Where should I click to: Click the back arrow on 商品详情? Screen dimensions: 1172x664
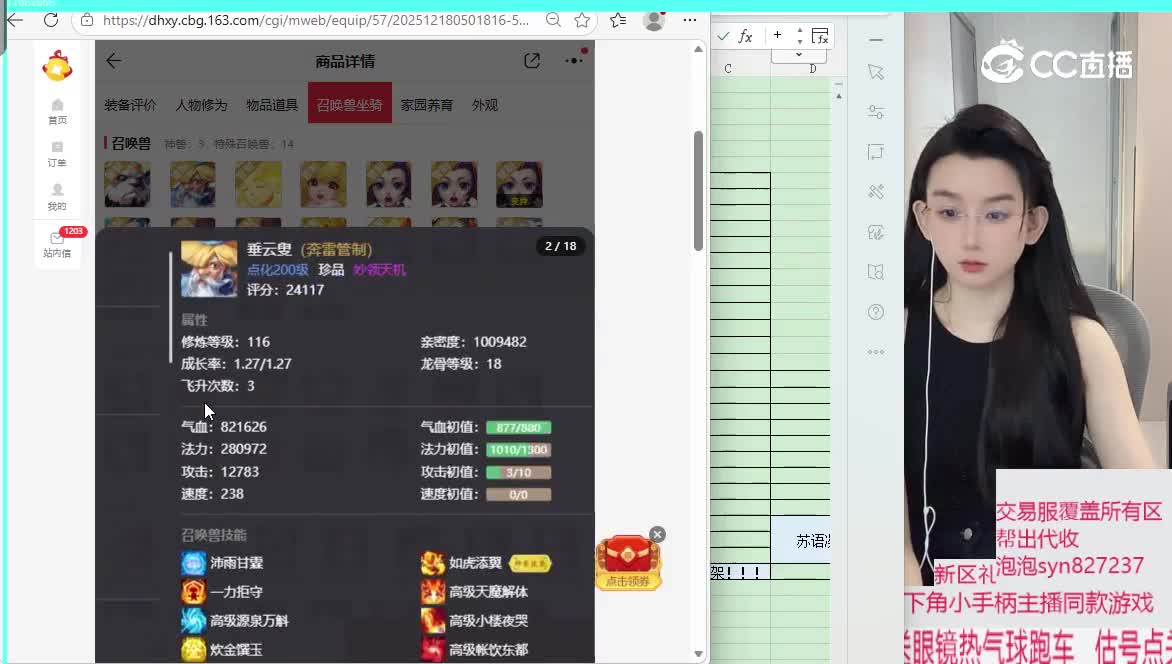[114, 61]
